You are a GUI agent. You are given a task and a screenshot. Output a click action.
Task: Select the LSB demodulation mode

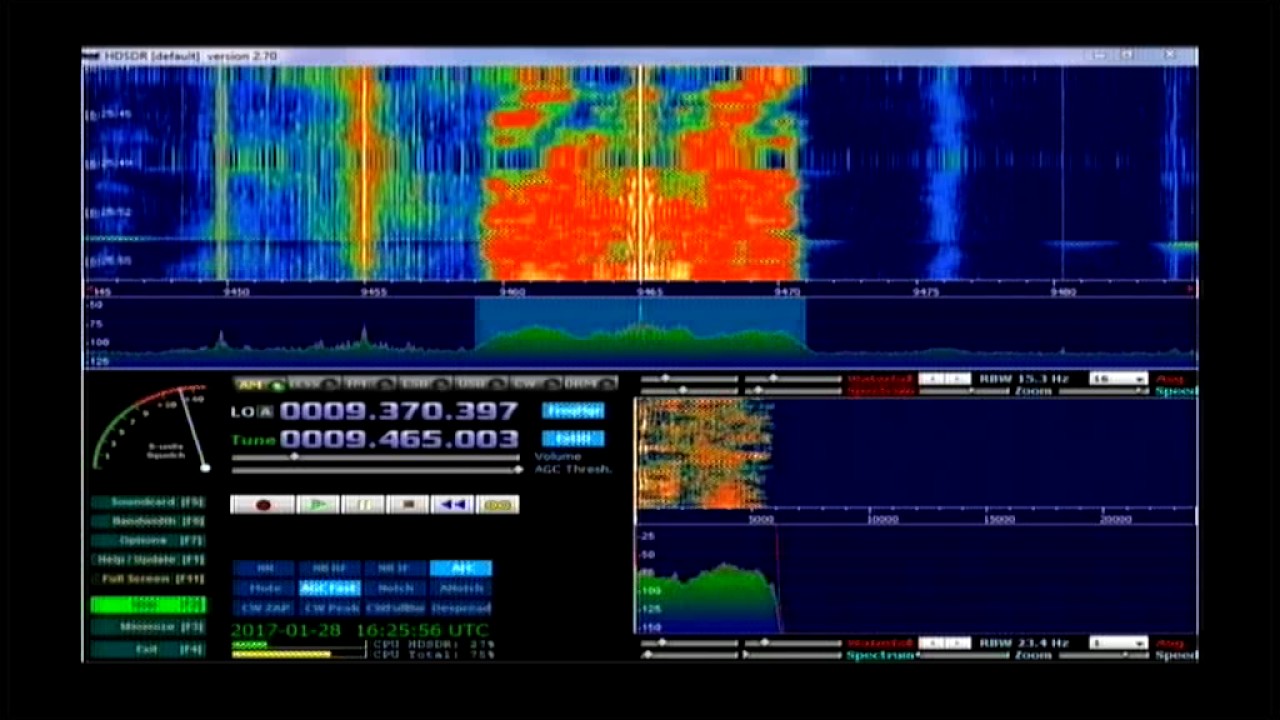click(424, 384)
